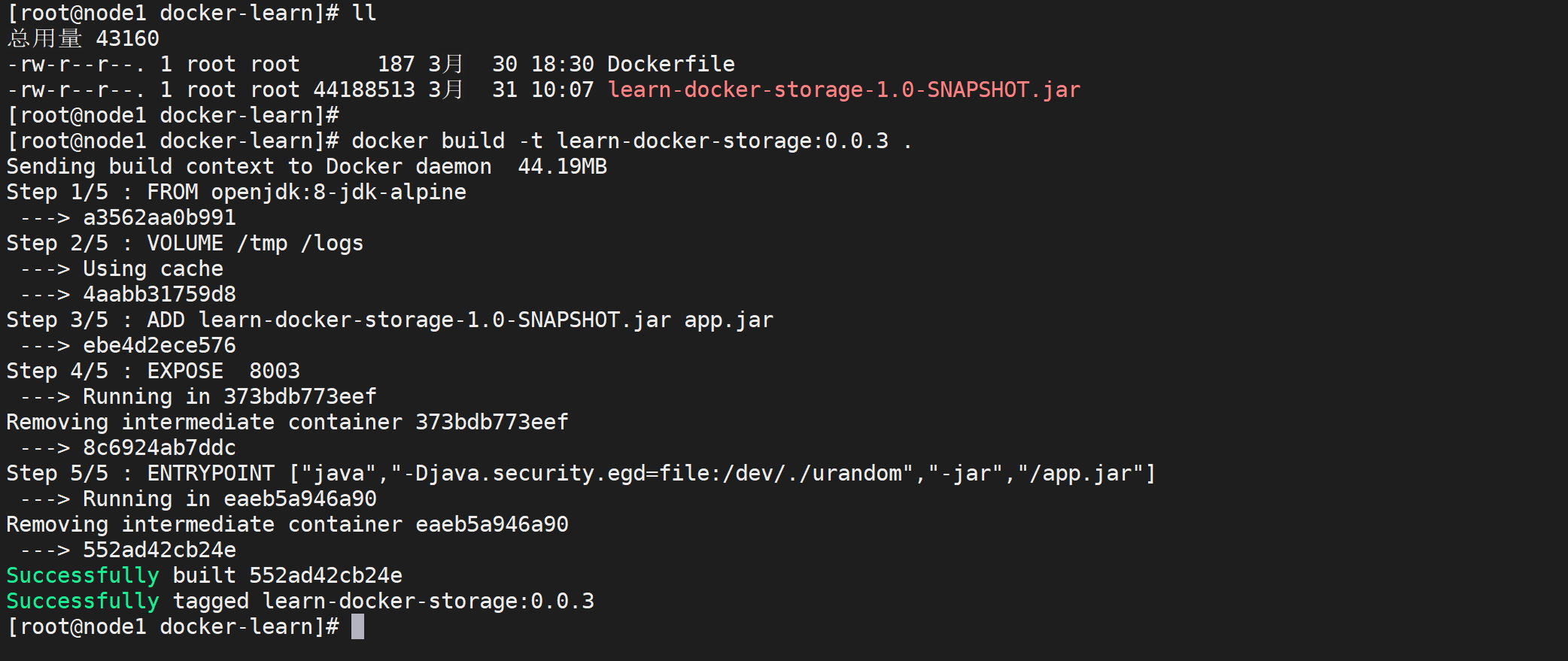Click the green 'Successfully' in the built line
The width and height of the screenshot is (1568, 661).
(x=83, y=576)
